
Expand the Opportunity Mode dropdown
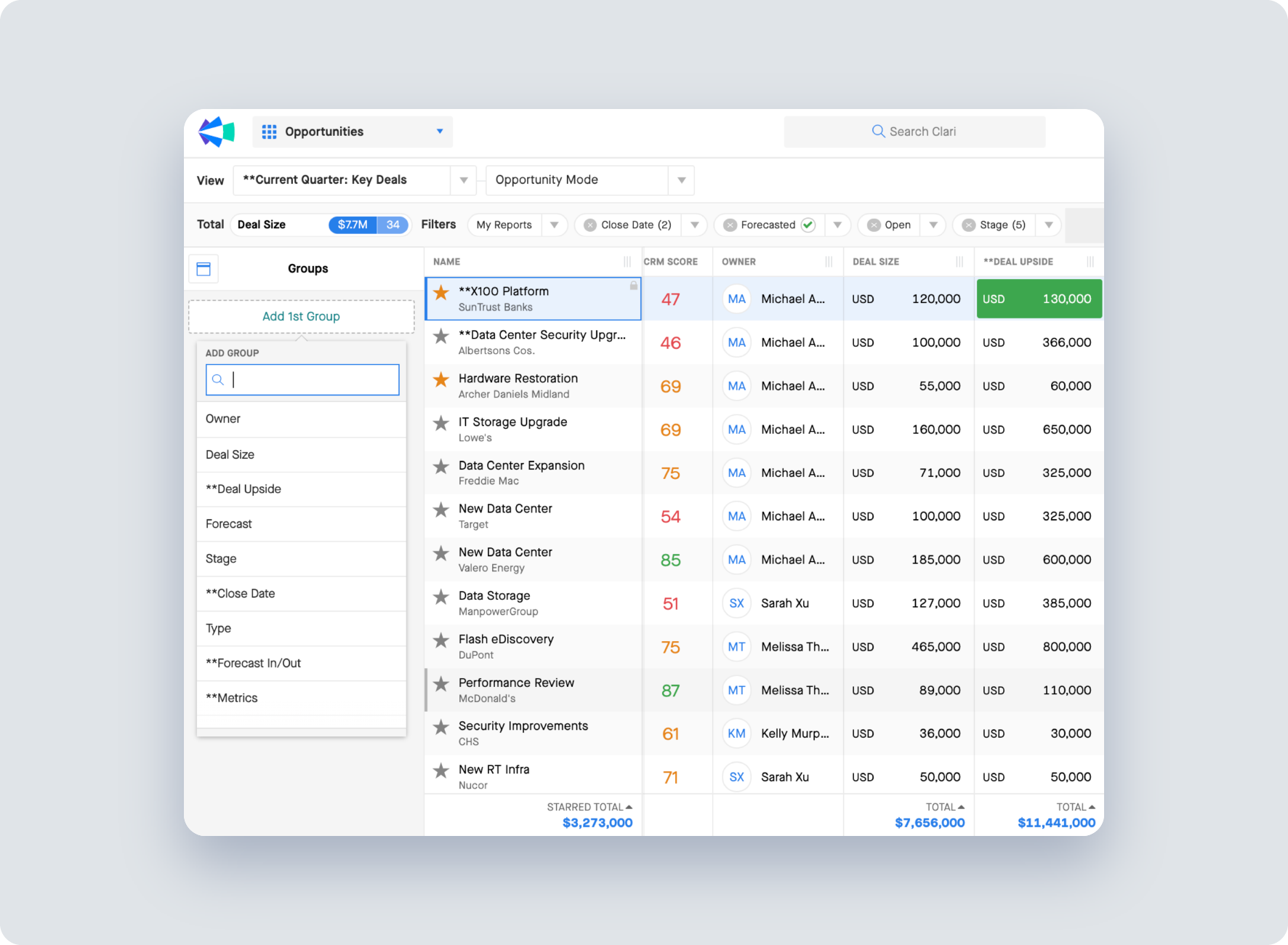pyautogui.click(x=682, y=180)
